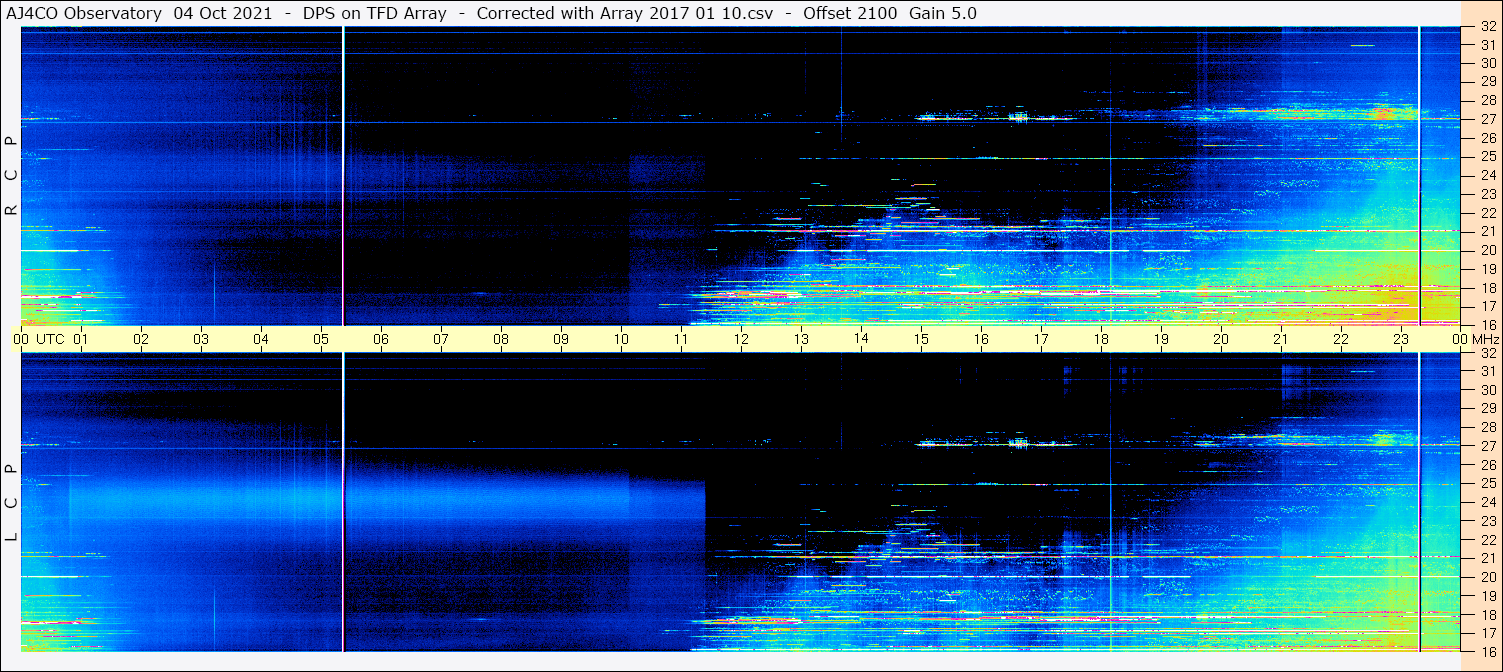The image size is (1503, 672).
Task: Click the 30 MHz label on RCP frequency scale
Action: click(x=1487, y=63)
